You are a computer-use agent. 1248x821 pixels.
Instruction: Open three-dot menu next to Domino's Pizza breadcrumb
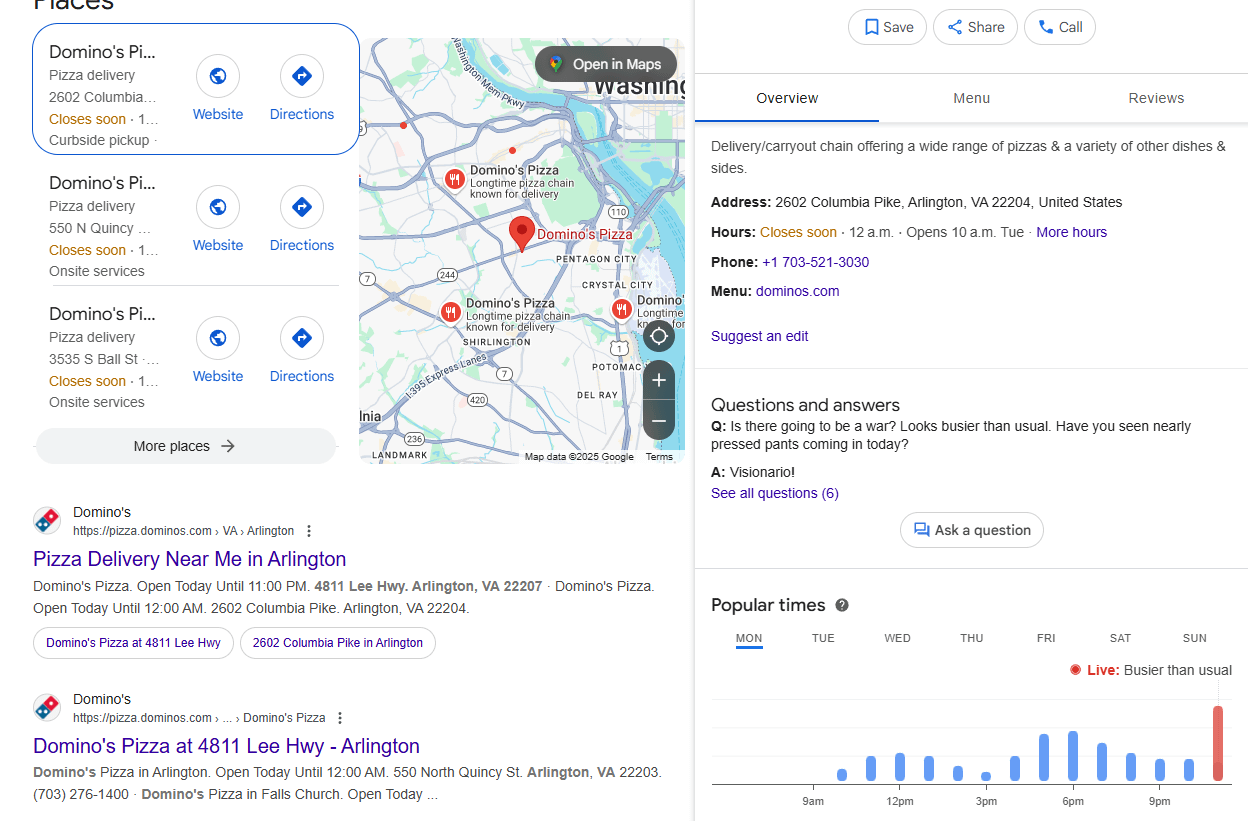tap(340, 718)
